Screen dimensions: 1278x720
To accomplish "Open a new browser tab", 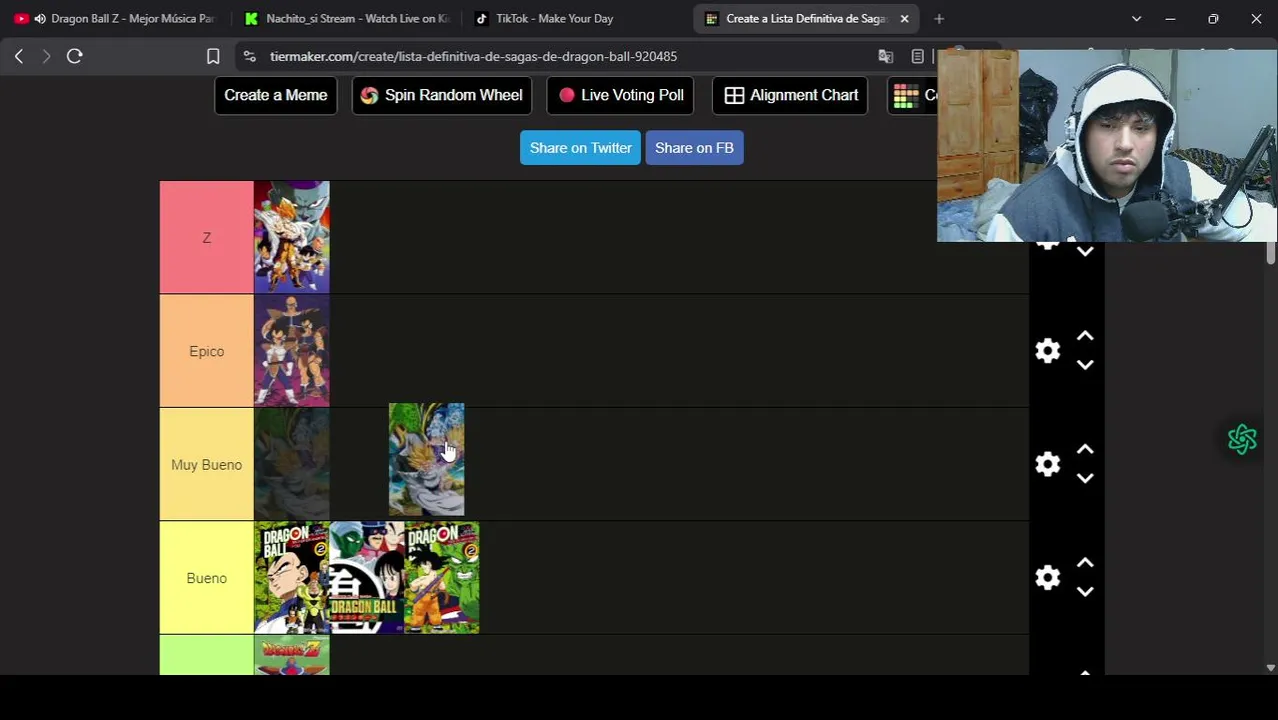I will (939, 19).
